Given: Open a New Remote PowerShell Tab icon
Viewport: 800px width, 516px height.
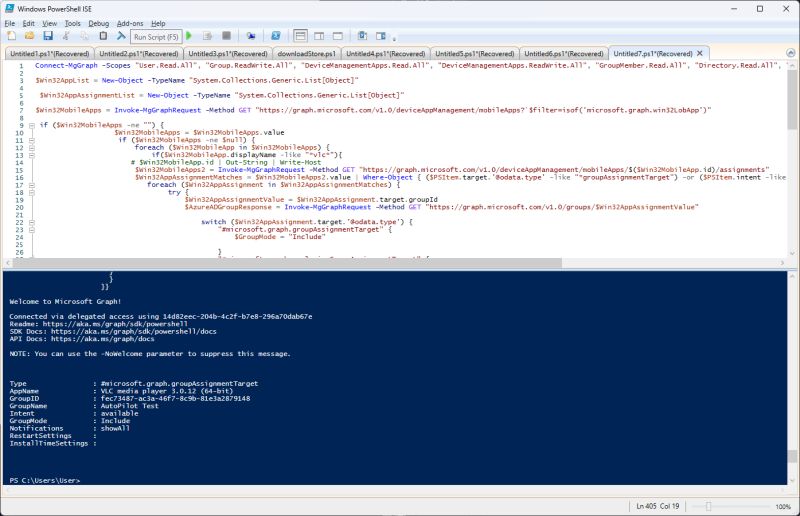Looking at the screenshot, I should tap(251, 36).
